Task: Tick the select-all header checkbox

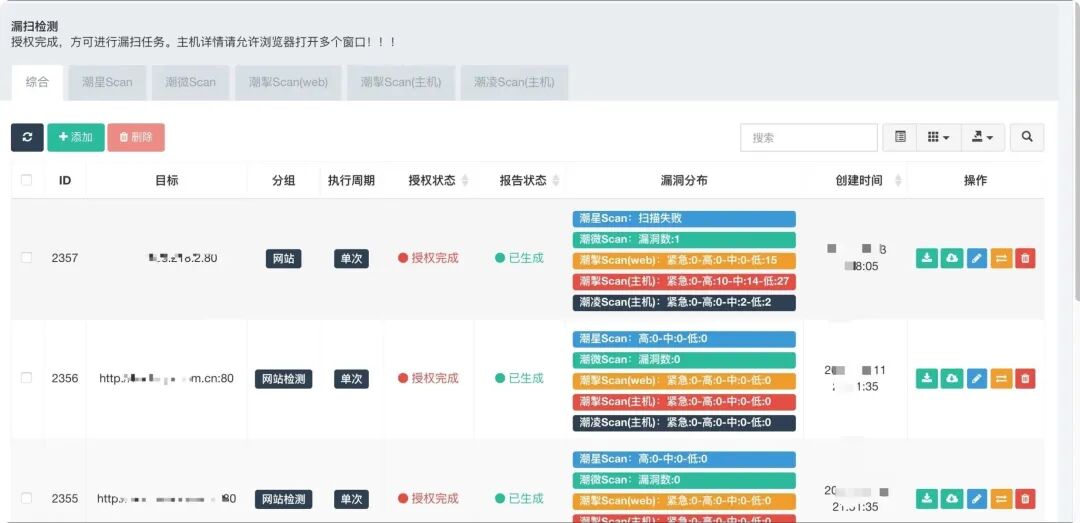Action: 26,180
